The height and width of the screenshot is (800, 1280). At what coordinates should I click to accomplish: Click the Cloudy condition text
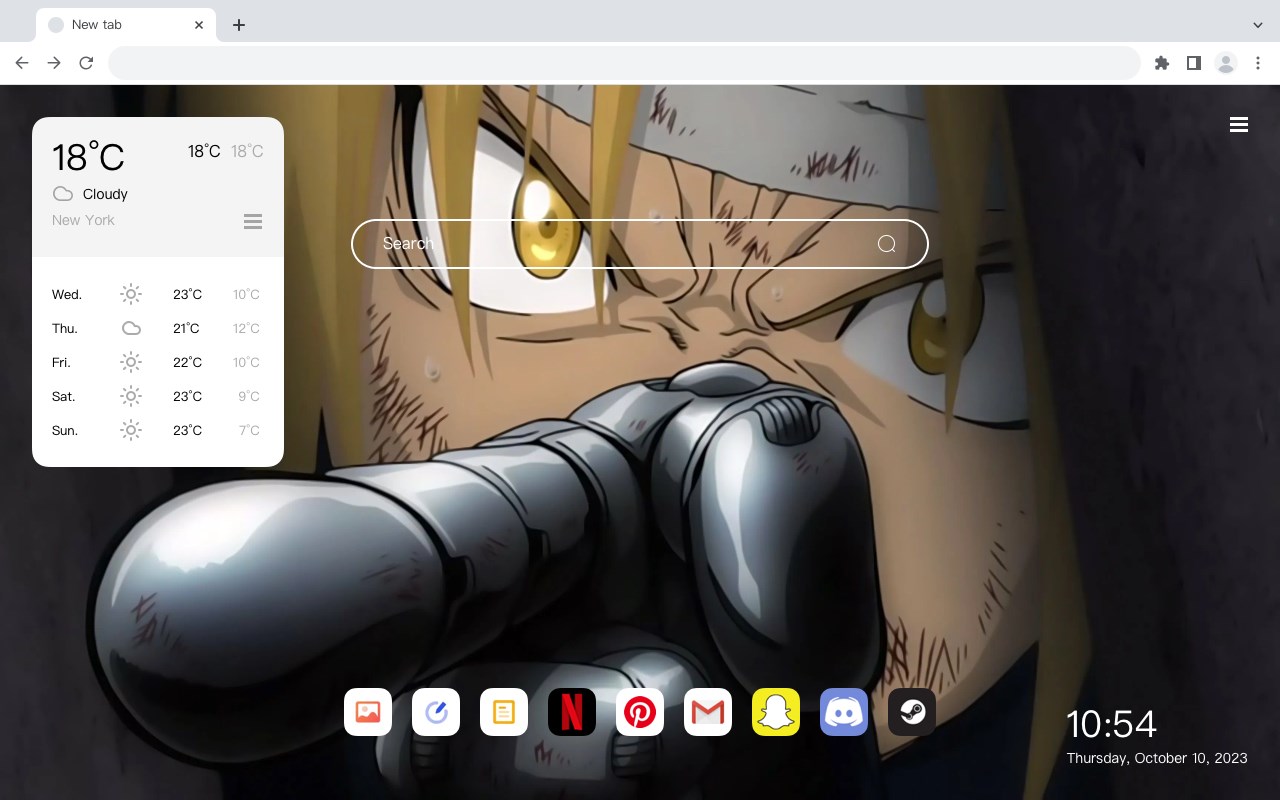coord(105,194)
